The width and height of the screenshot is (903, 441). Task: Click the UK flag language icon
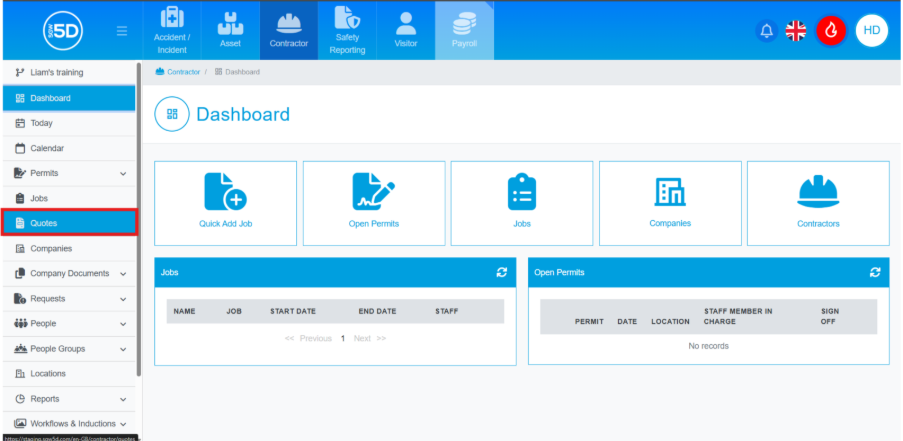pyautogui.click(x=796, y=31)
